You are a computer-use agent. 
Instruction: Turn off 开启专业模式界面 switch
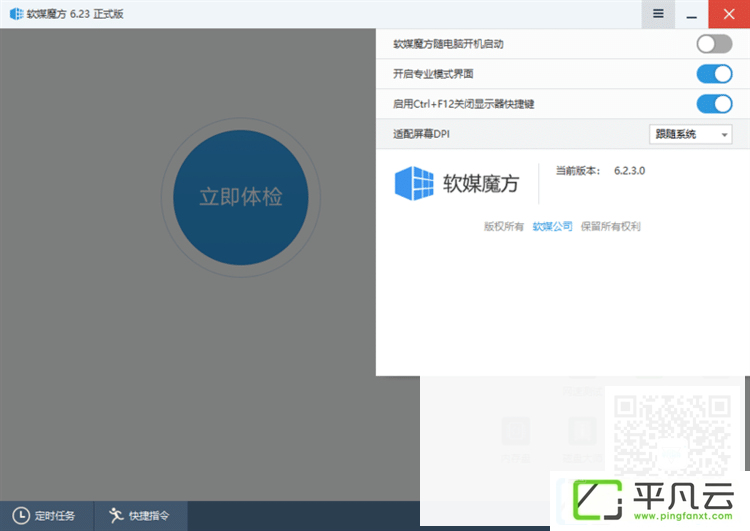(x=714, y=74)
